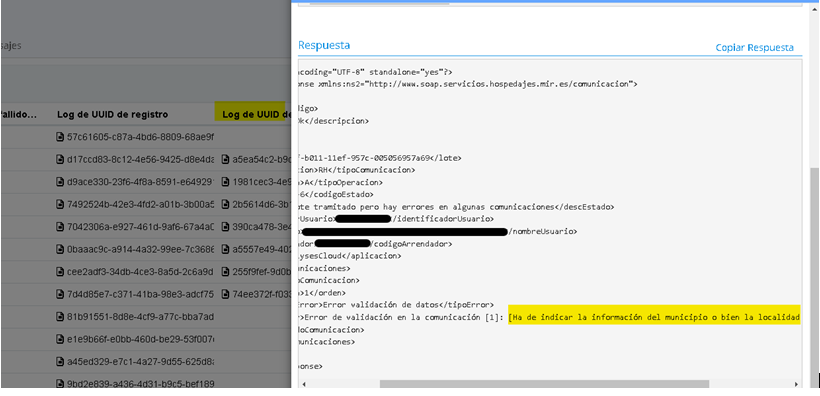Click file icon beside 57c61605-c87a log
Viewport: 820px width, 396px height.
pos(60,137)
